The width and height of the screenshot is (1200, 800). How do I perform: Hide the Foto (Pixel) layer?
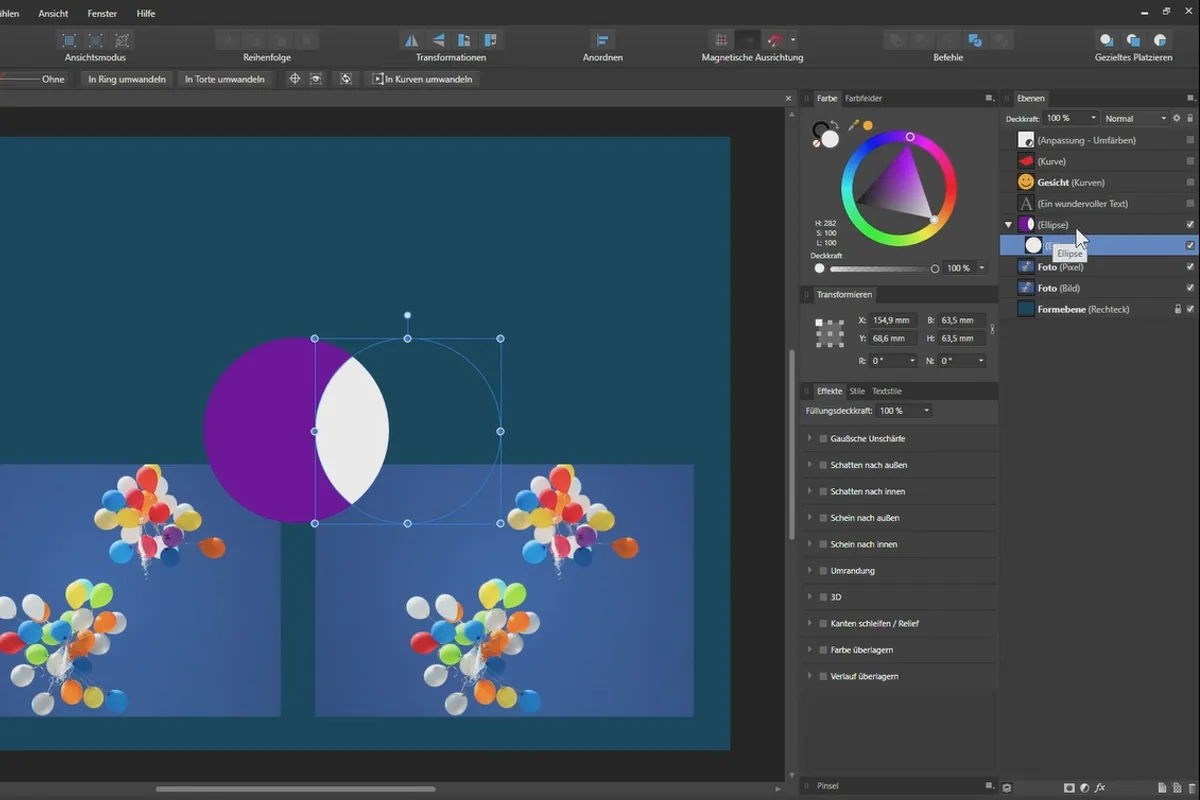tap(1190, 267)
